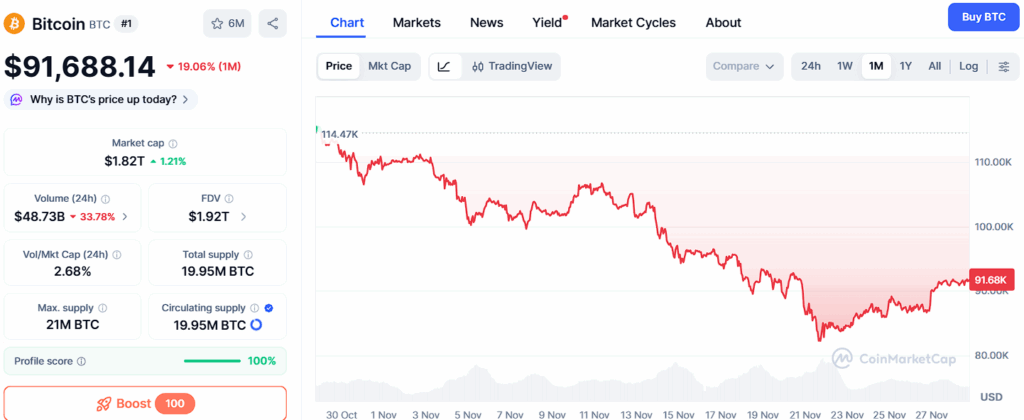
Task: Click the Circulating supply verified badge
Action: [x=267, y=308]
